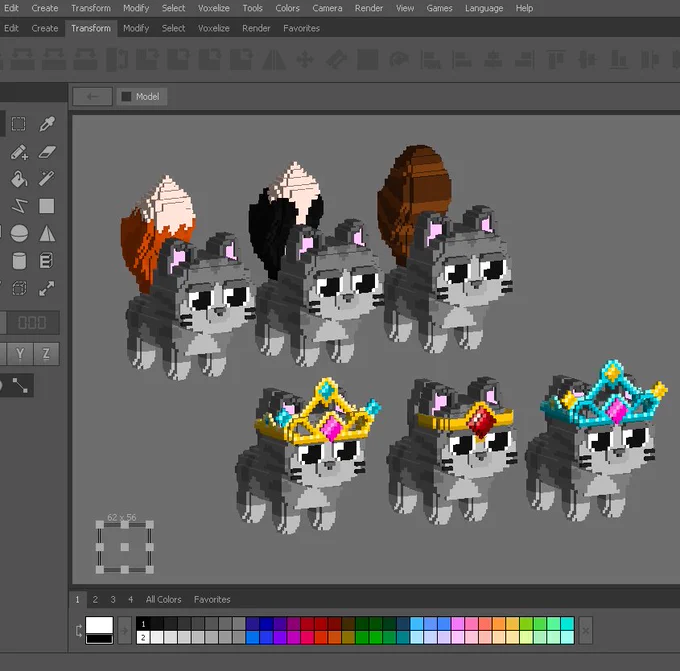The image size is (680, 671).
Task: Select the box shape tool
Action: click(x=47, y=206)
